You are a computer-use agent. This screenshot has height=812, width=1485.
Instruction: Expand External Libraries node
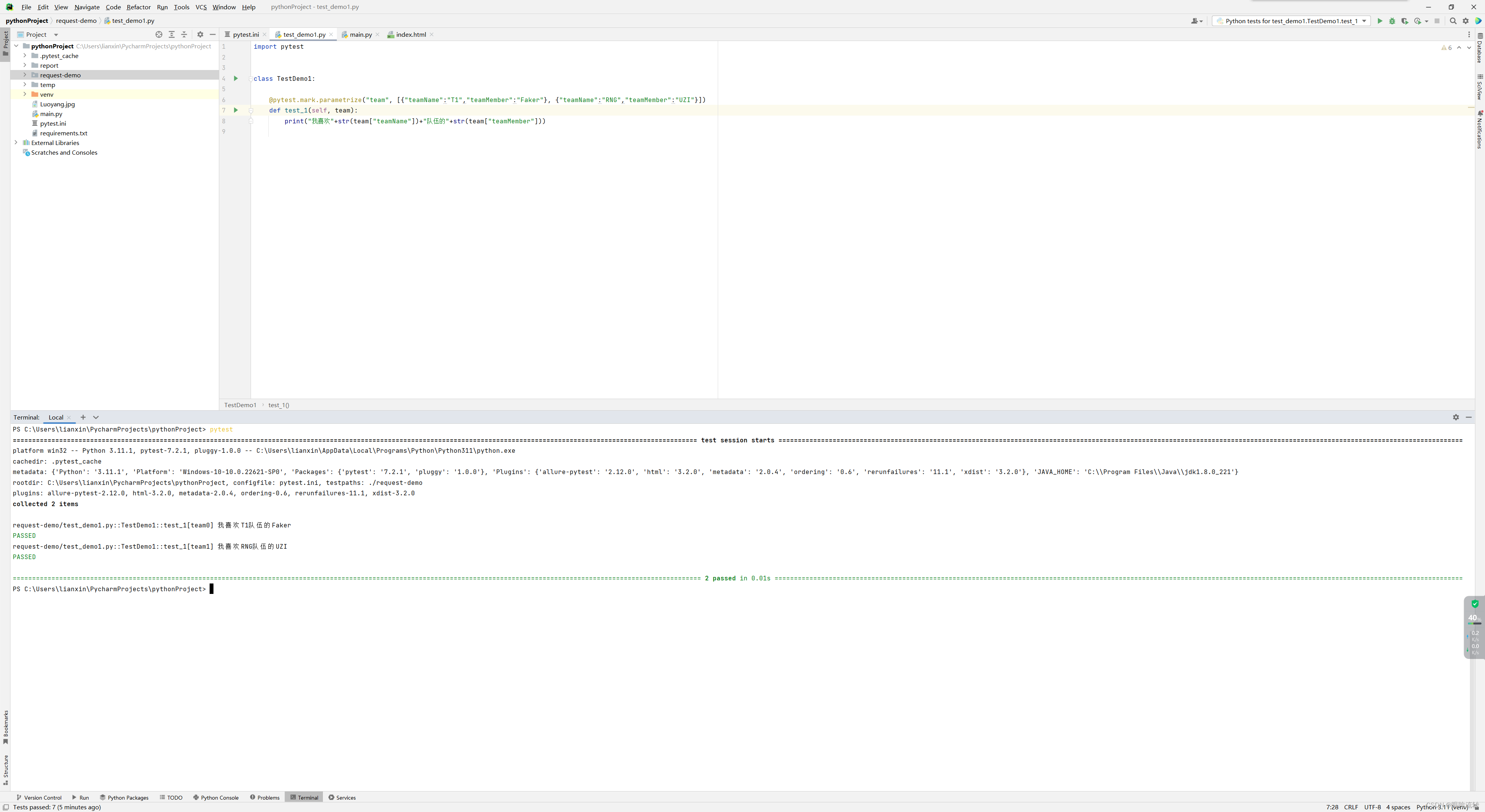16,142
